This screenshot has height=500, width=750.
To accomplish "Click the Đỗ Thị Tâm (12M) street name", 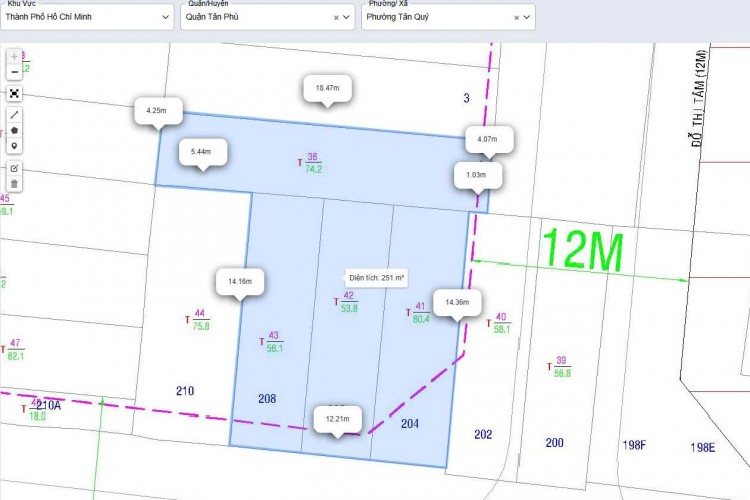I will click(699, 98).
